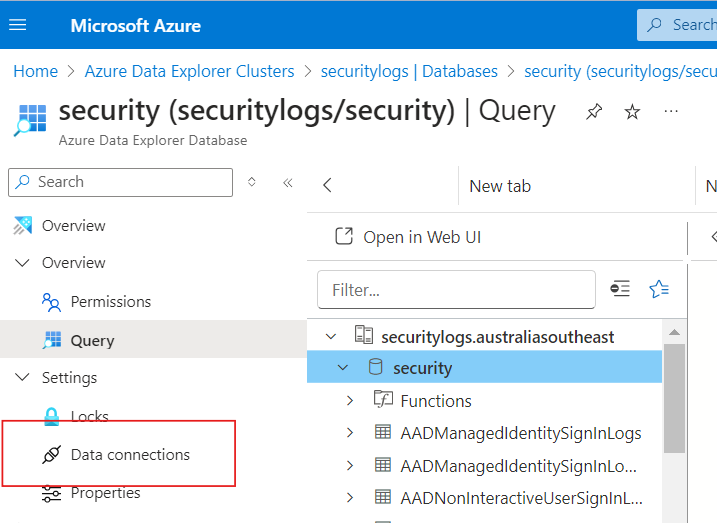Pin the Query blade to dashboard

pos(594,112)
